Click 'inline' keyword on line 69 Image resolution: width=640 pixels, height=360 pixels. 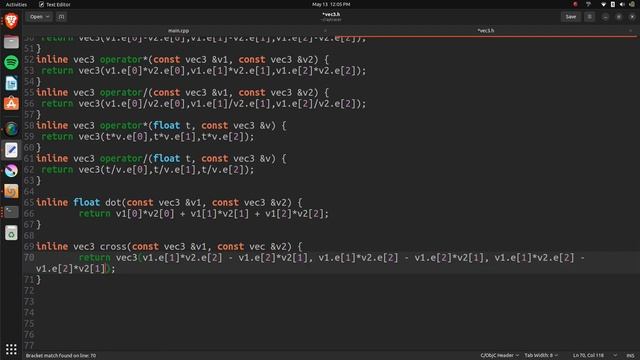click(x=52, y=247)
